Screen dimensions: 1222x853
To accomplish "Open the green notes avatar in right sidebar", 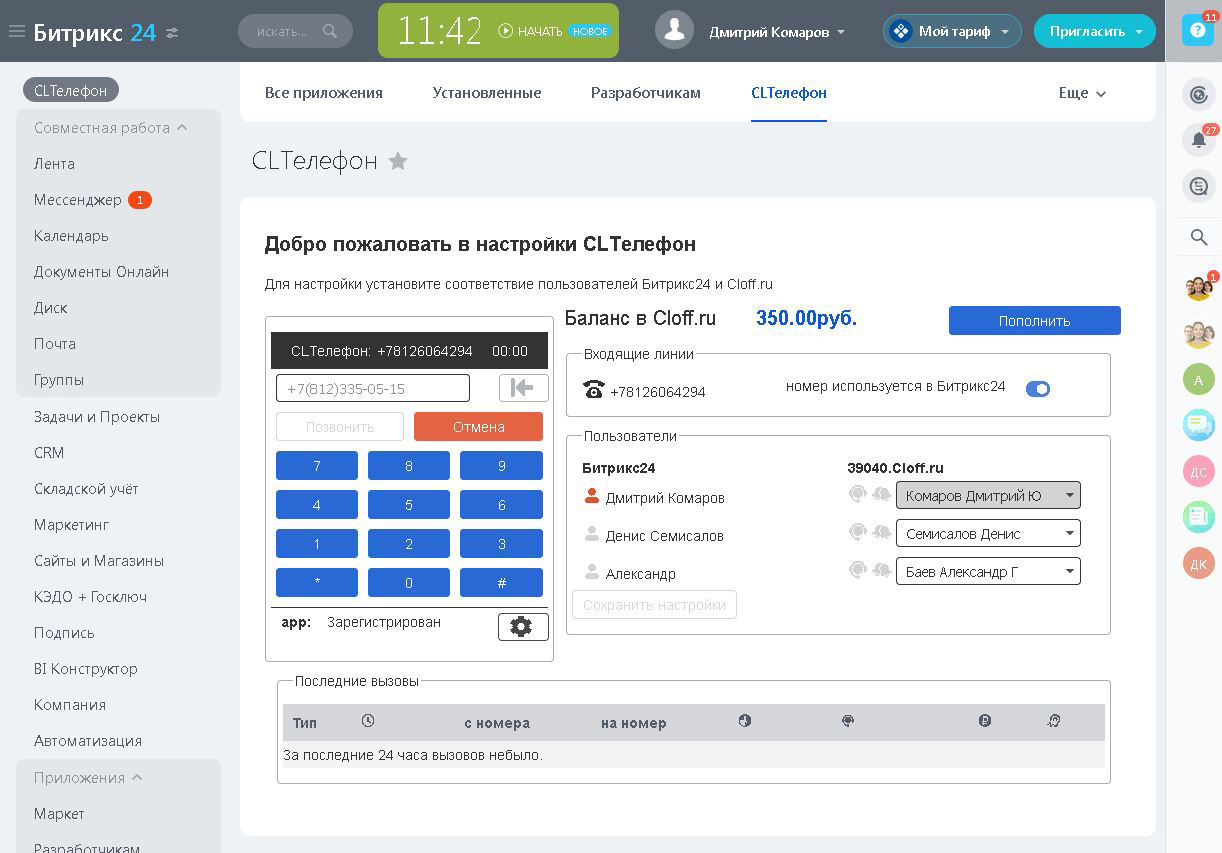I will pyautogui.click(x=1198, y=517).
